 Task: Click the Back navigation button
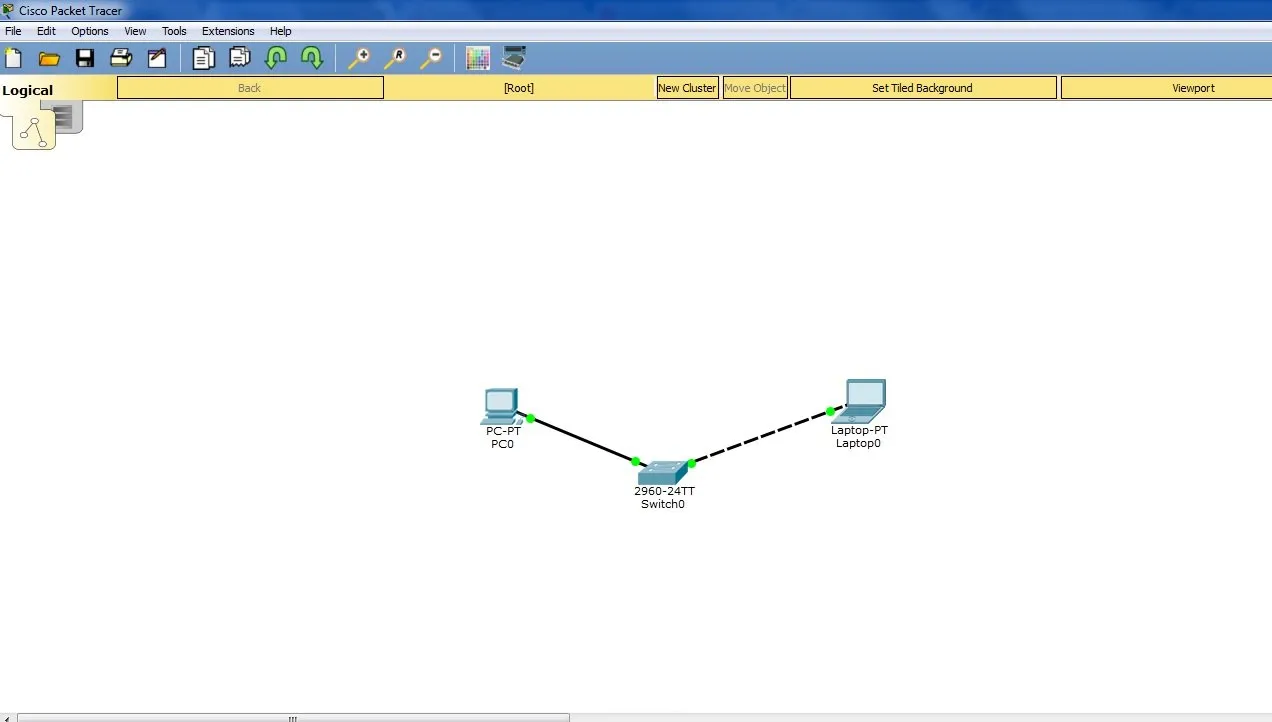(250, 88)
